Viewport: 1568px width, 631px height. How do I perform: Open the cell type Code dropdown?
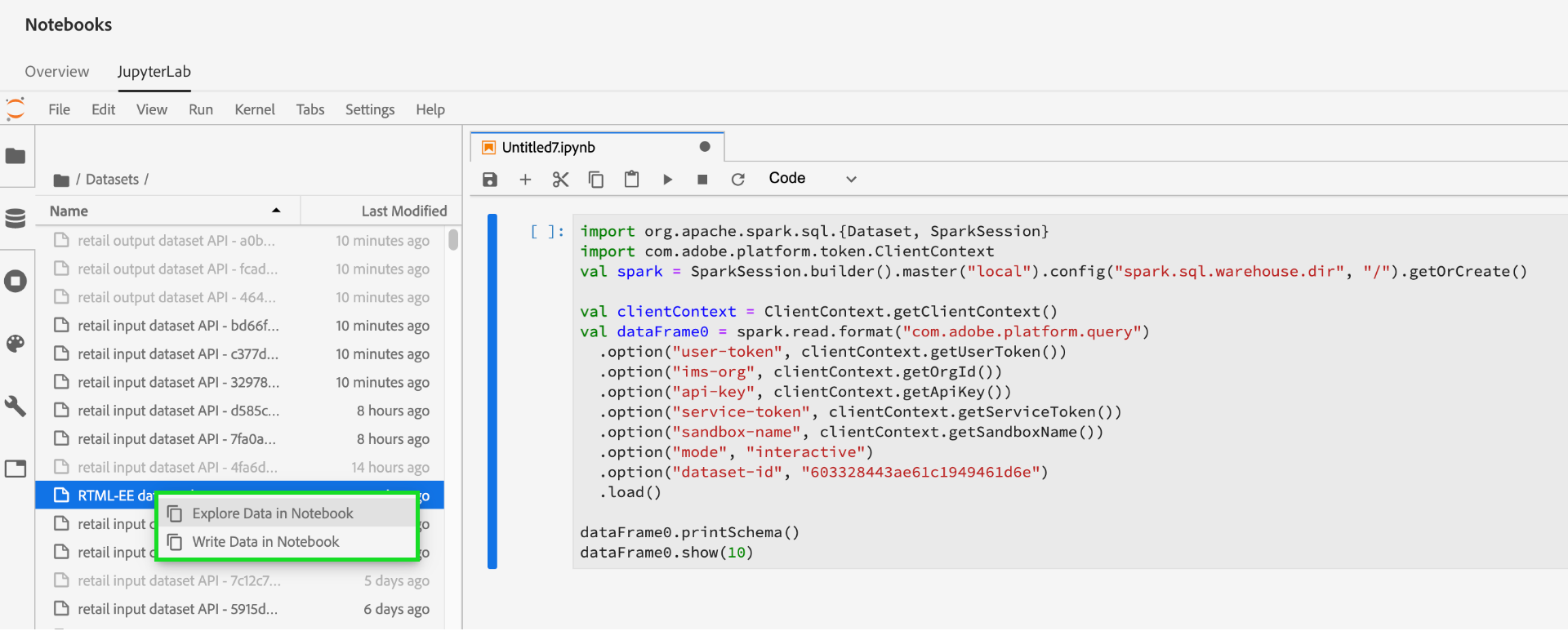813,179
